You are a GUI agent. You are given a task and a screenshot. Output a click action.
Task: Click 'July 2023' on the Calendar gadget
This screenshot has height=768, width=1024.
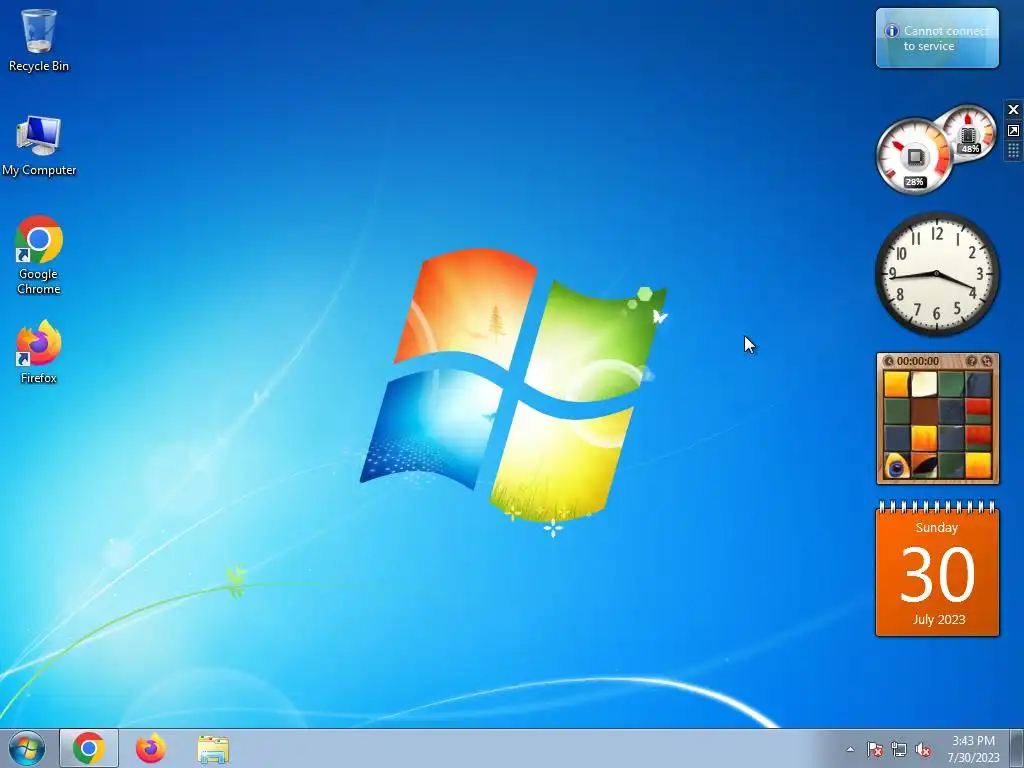[938, 619]
